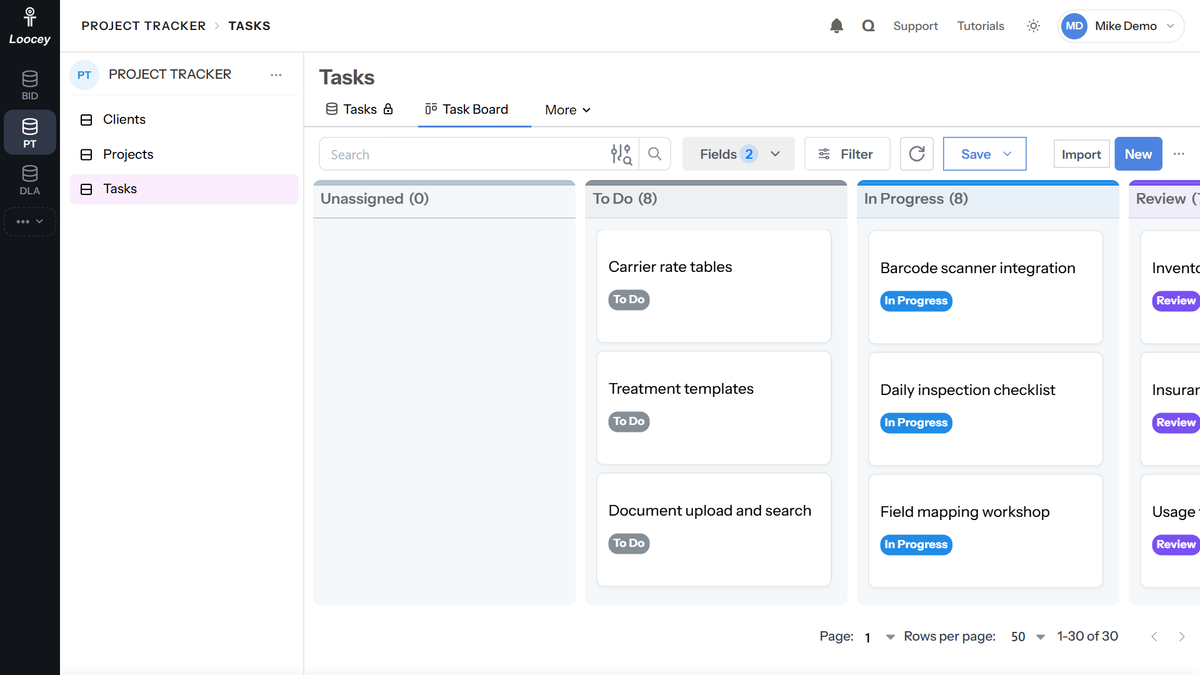Open Projects in the sidebar

point(184,154)
